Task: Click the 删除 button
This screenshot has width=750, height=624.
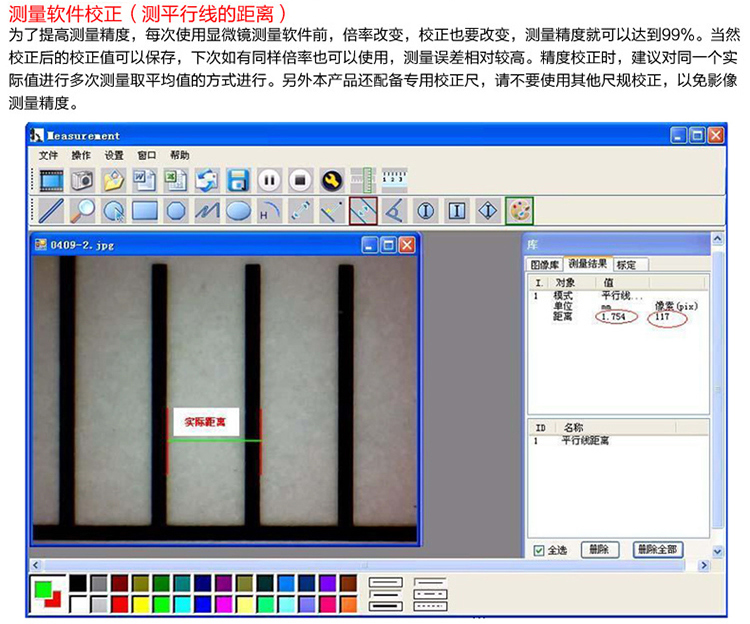Action: [598, 550]
